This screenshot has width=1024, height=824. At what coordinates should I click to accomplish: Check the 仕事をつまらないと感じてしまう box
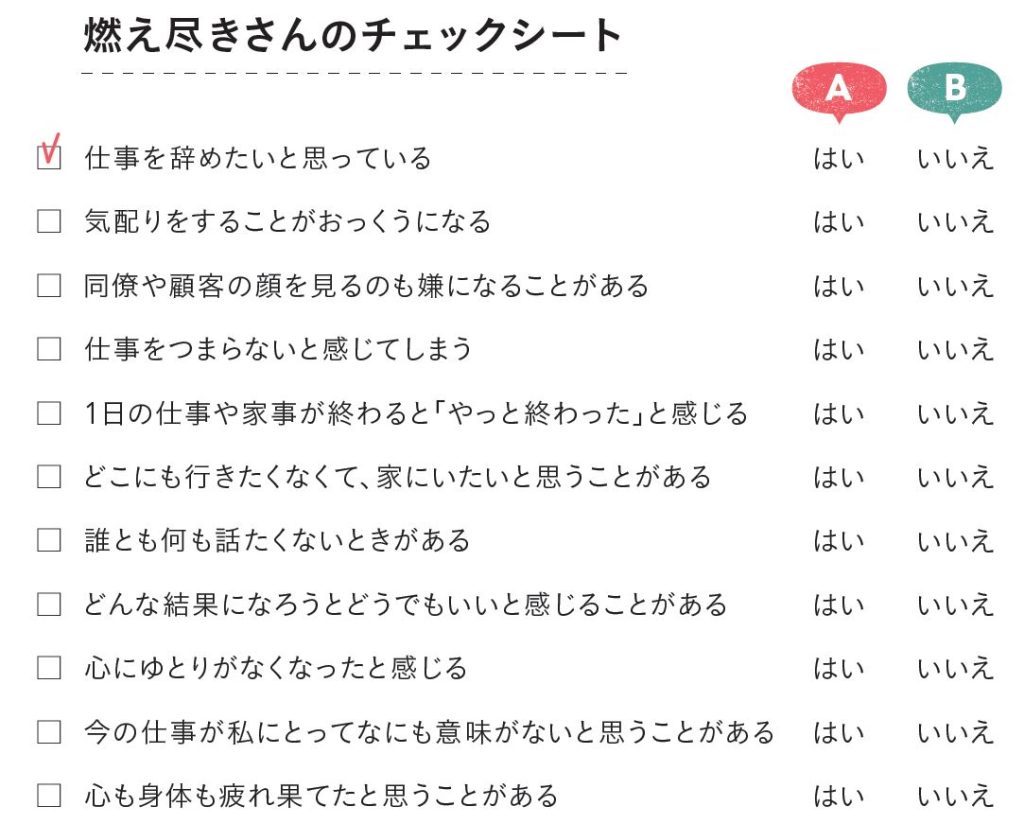(x=49, y=350)
